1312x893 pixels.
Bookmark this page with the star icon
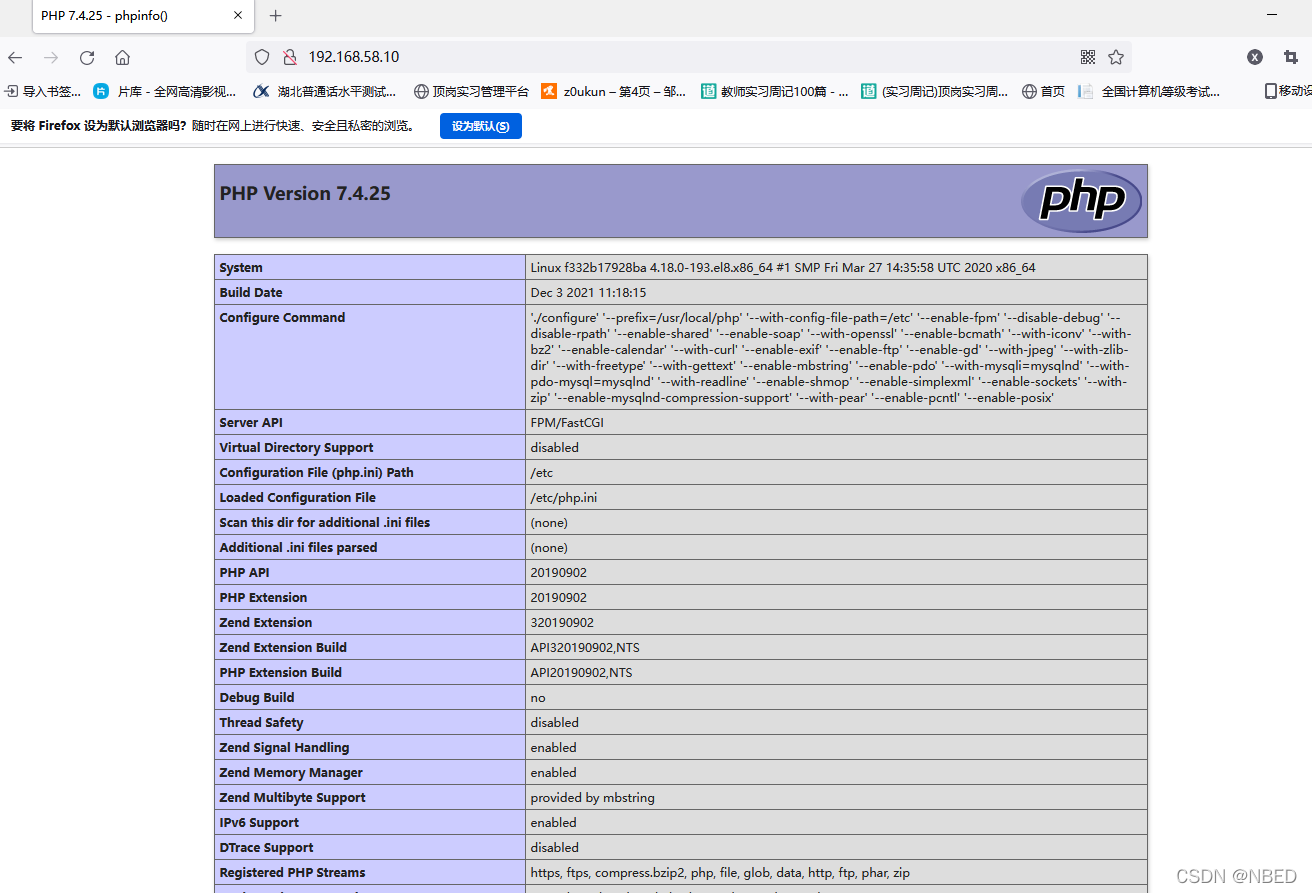pyautogui.click(x=1116, y=57)
